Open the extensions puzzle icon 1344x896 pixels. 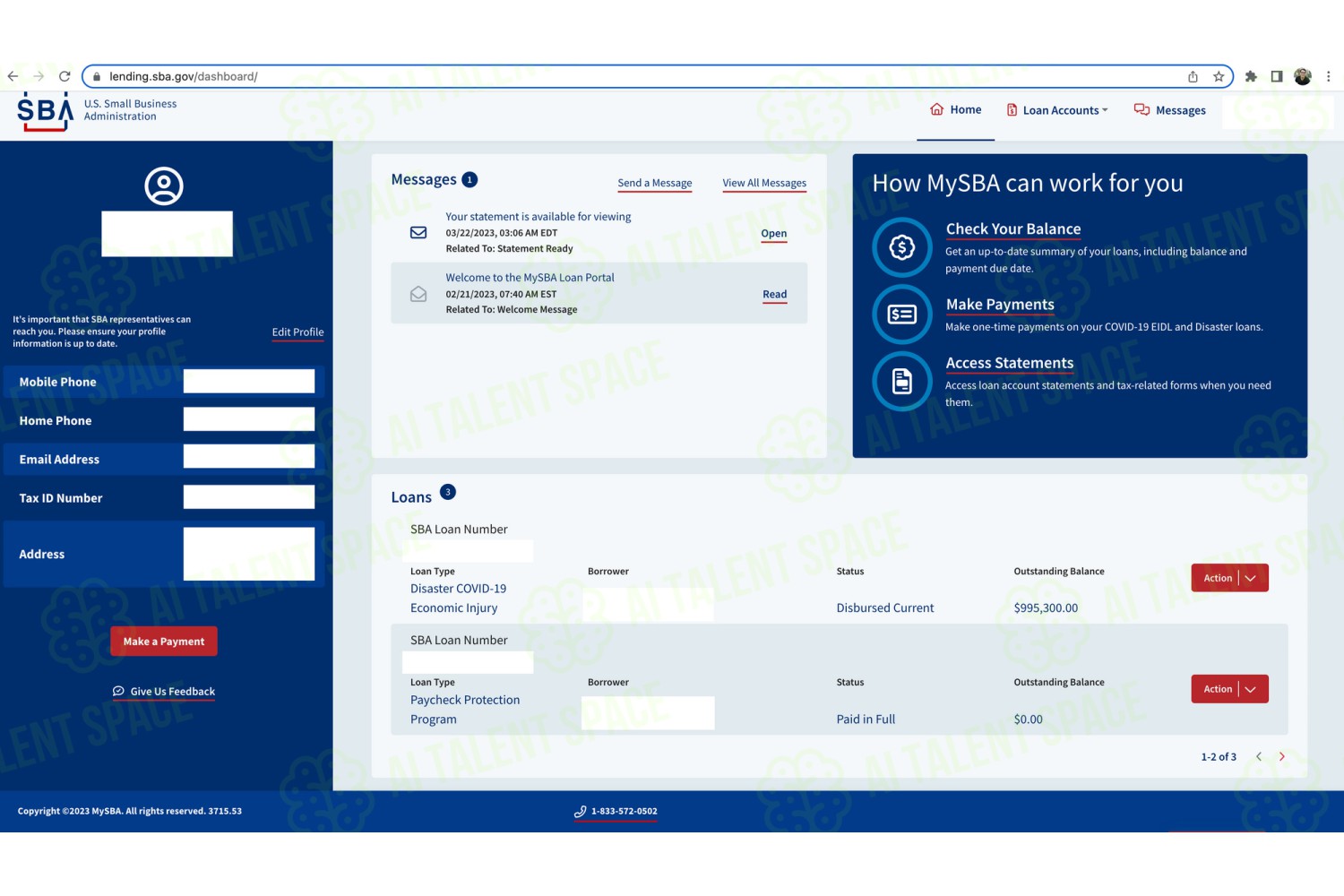(x=1251, y=76)
